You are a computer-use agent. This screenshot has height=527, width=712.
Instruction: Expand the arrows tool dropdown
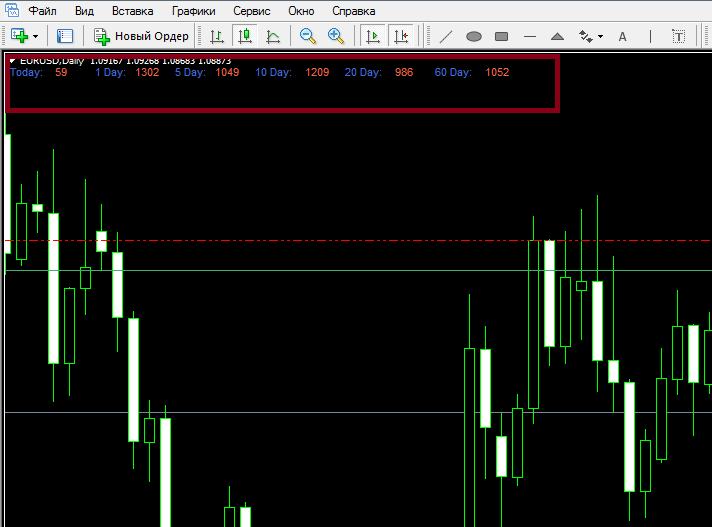click(600, 36)
